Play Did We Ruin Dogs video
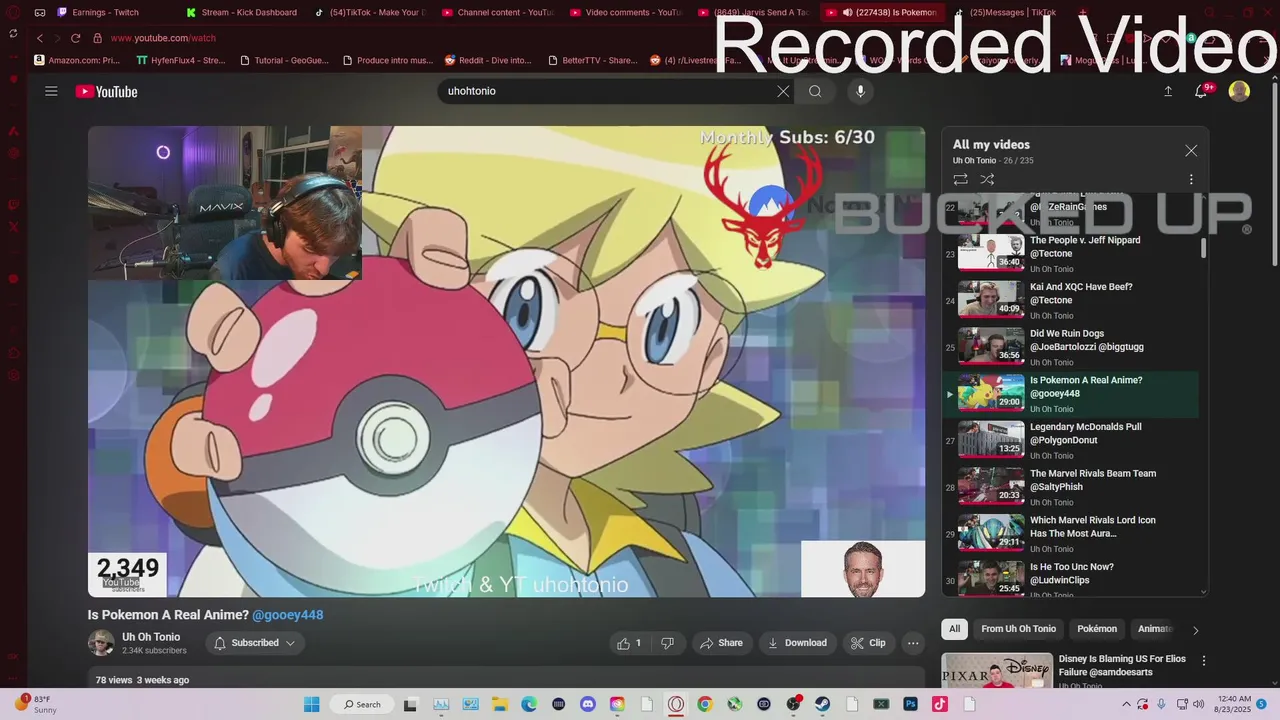This screenshot has height=720, width=1280. click(1070, 347)
